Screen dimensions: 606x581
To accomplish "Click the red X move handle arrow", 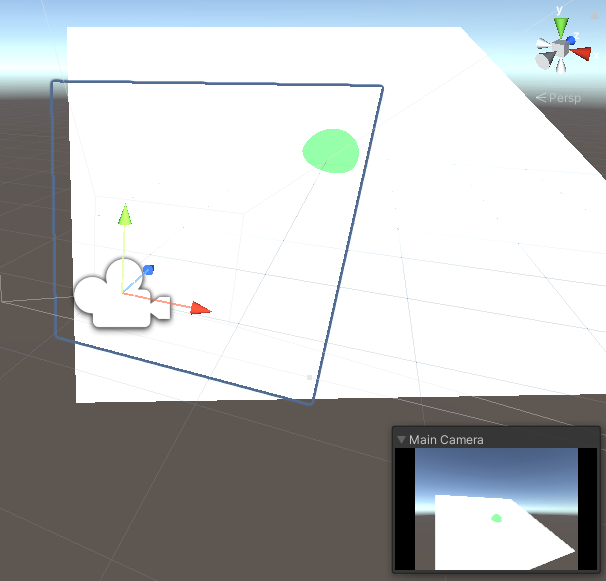I will (201, 308).
